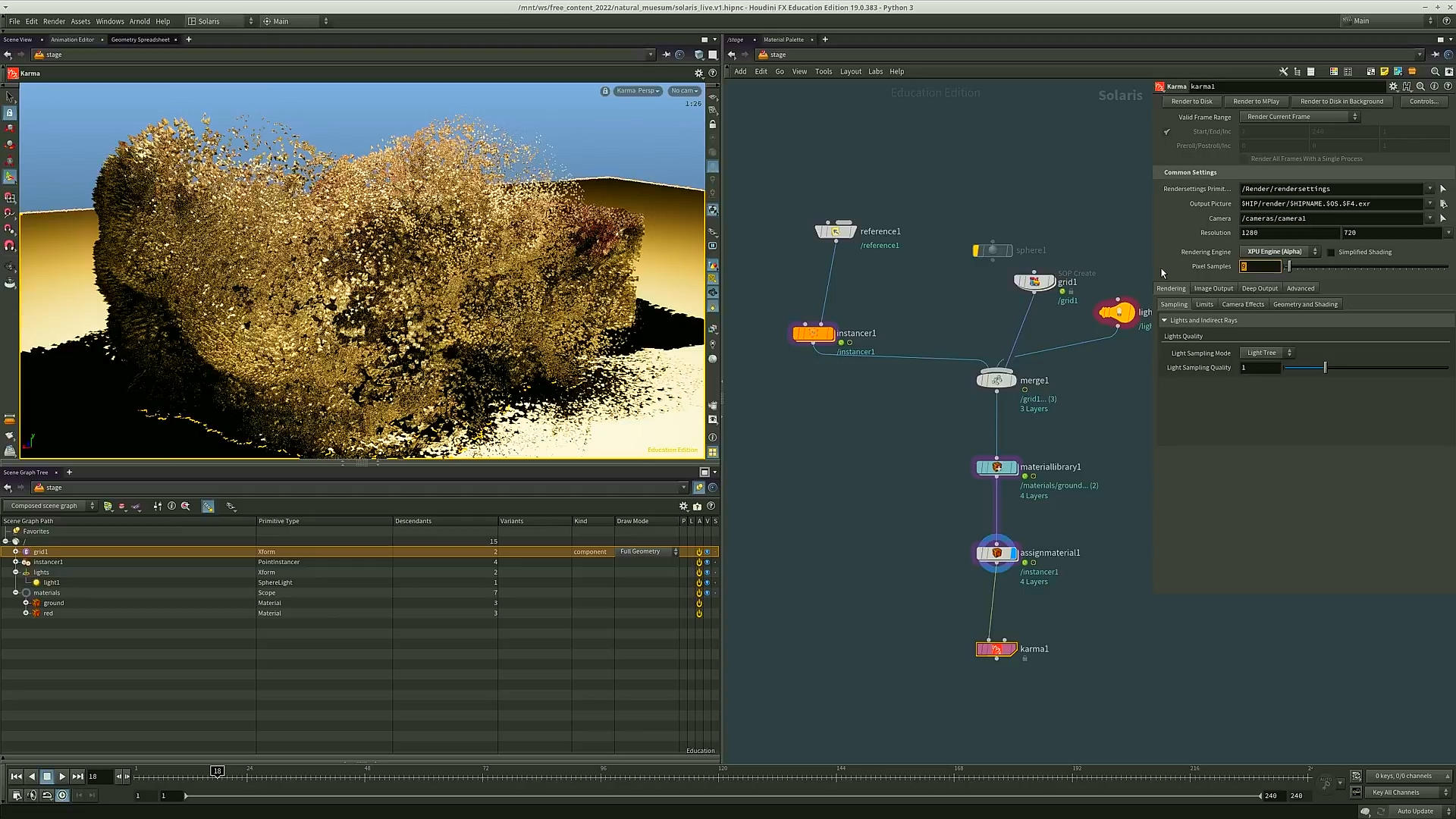Click the instancer1 node icon
1456x819 pixels.
813,333
